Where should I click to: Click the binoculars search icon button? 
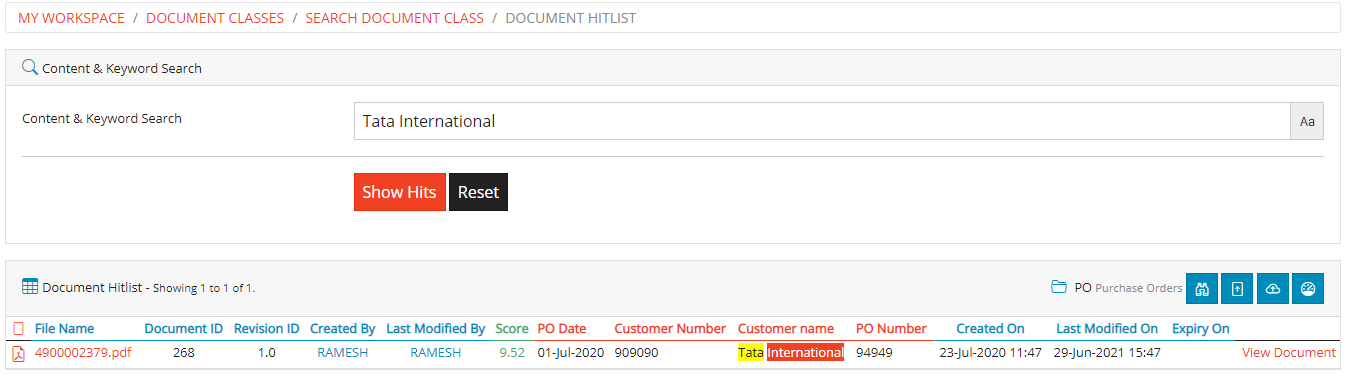tap(1202, 288)
